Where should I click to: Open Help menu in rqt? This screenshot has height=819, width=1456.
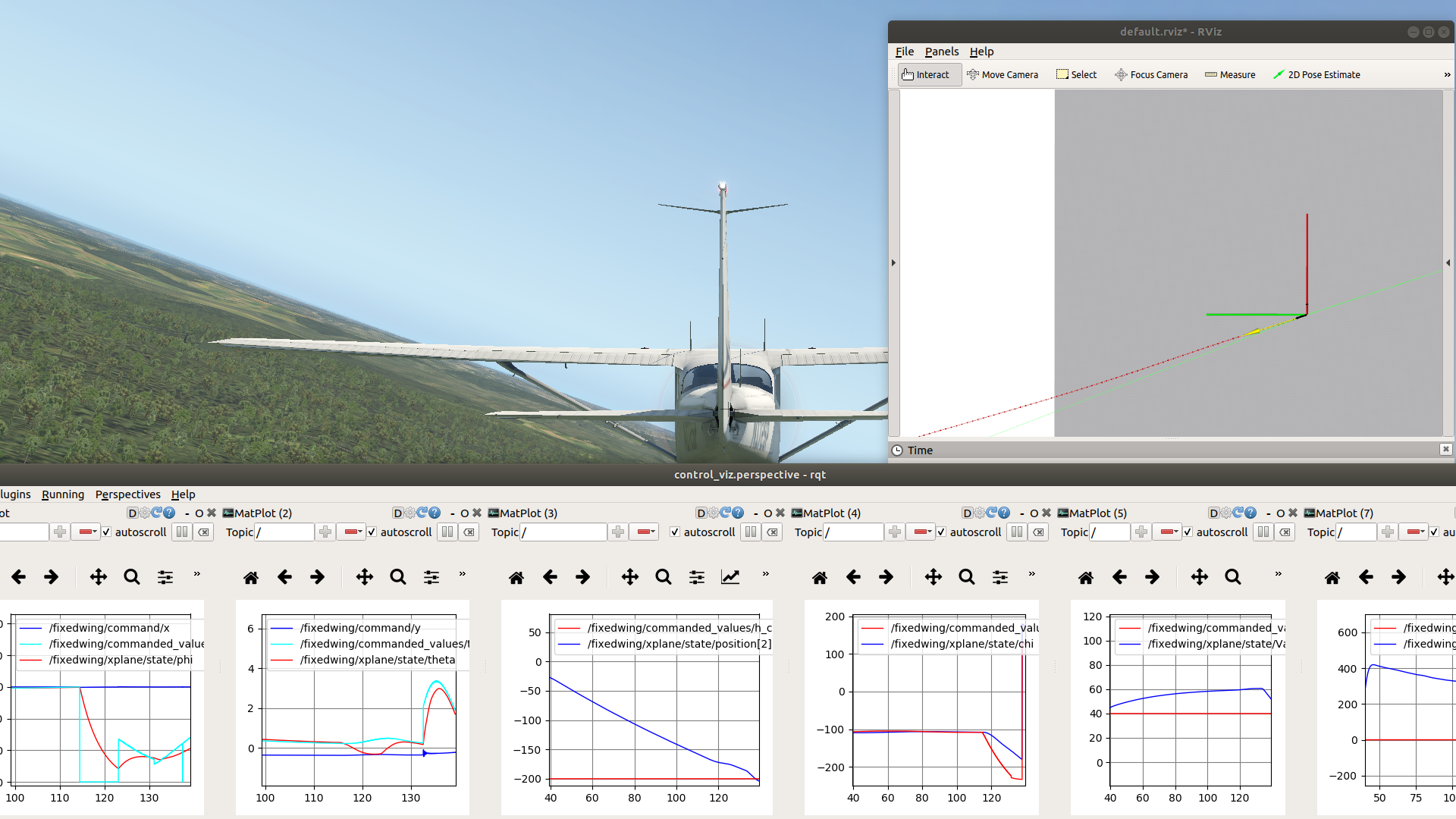(183, 494)
